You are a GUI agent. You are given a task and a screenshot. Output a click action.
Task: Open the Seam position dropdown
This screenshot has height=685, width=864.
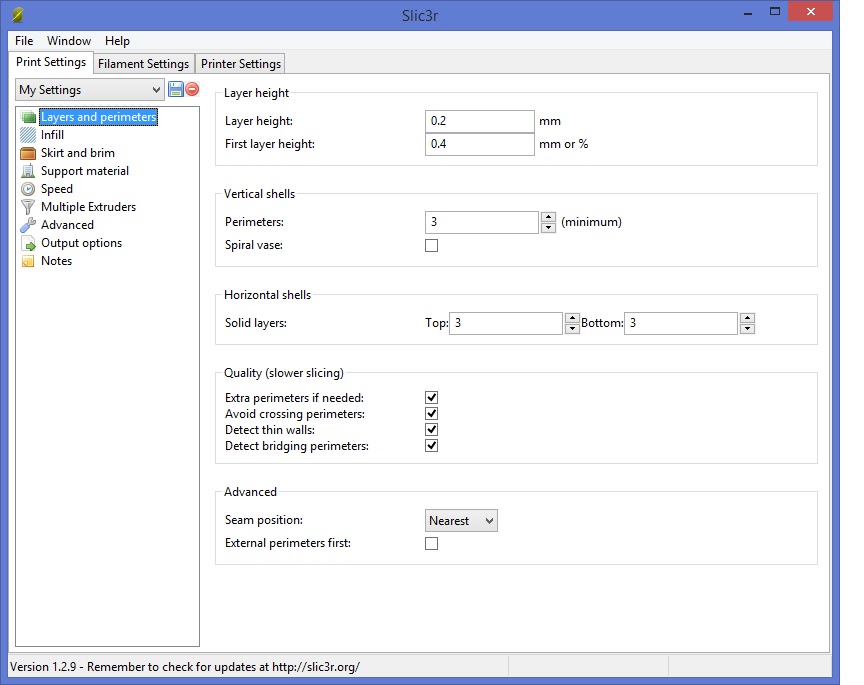[461, 521]
